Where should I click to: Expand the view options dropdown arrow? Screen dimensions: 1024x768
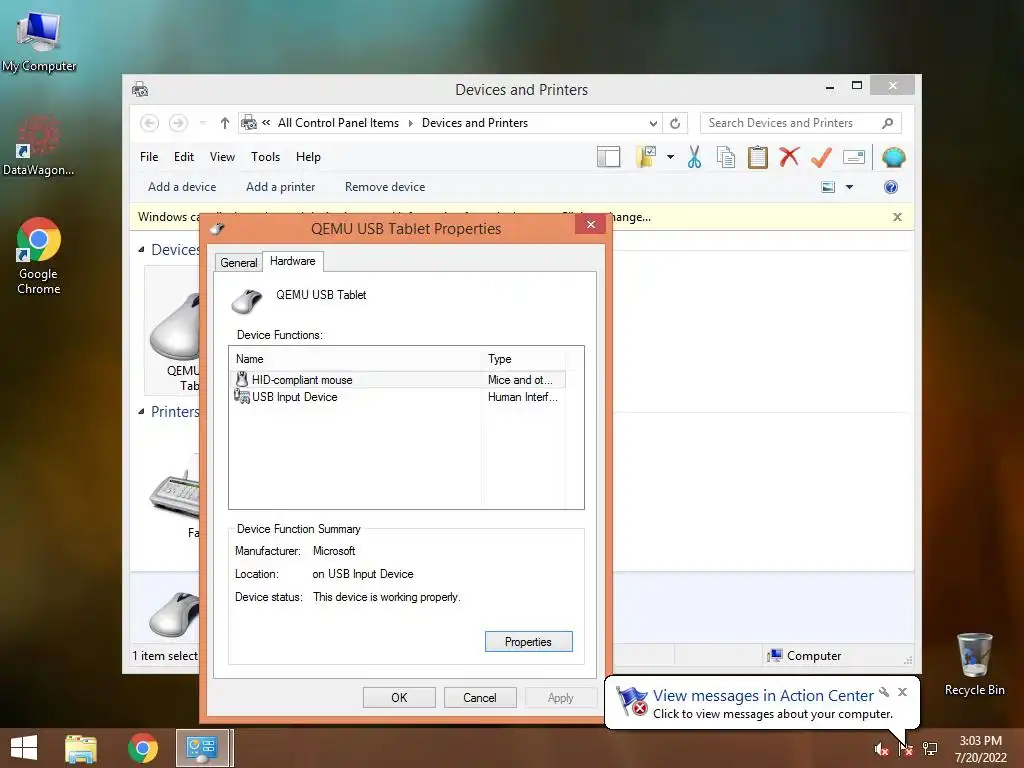(x=850, y=187)
